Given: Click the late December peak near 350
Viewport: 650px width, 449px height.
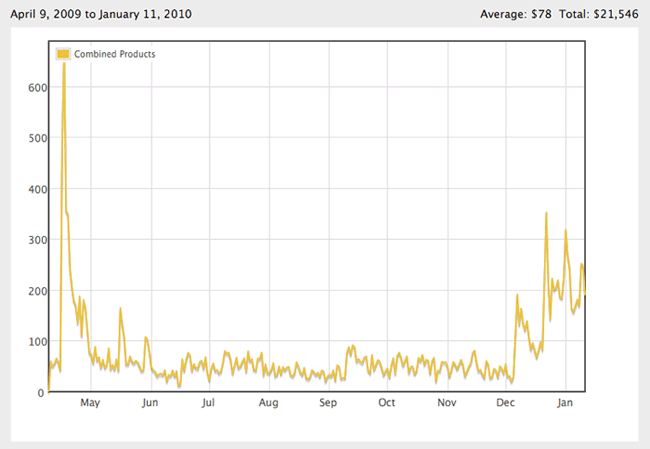Looking at the screenshot, I should [x=546, y=213].
